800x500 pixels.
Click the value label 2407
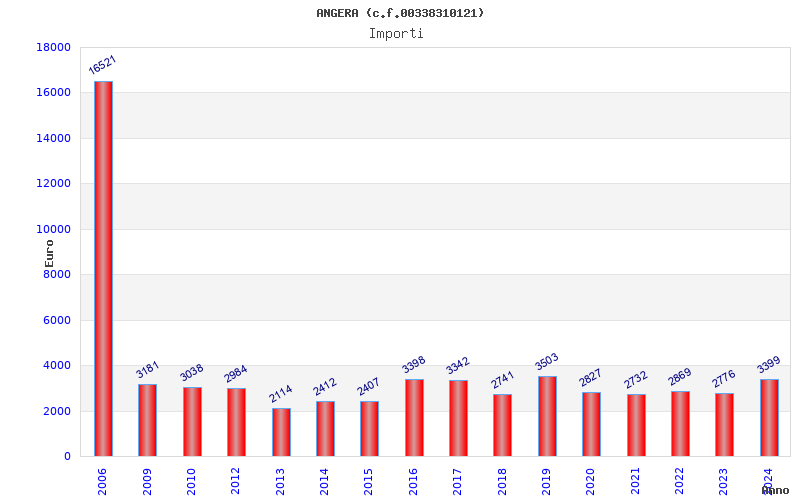[368, 387]
